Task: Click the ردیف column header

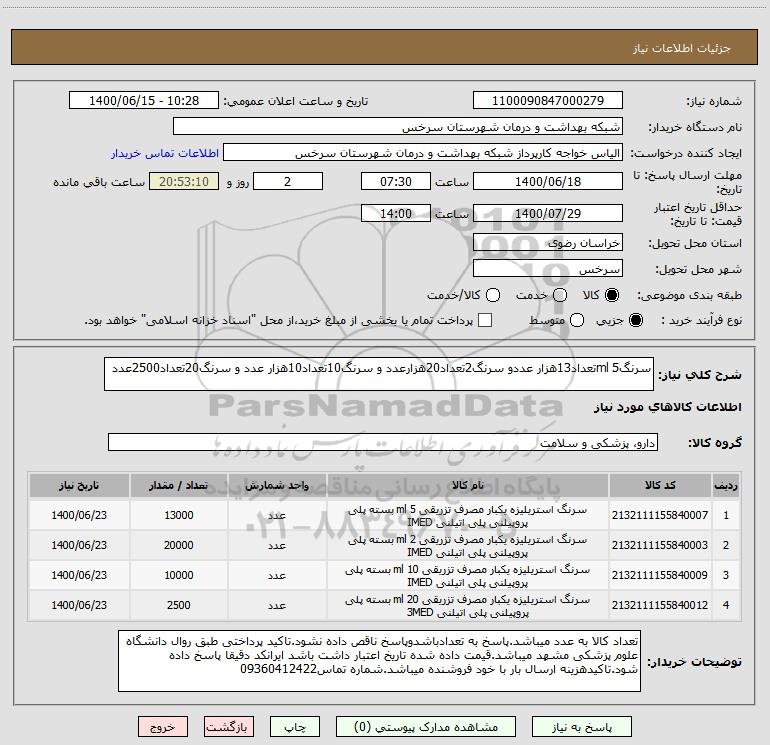Action: click(x=726, y=485)
